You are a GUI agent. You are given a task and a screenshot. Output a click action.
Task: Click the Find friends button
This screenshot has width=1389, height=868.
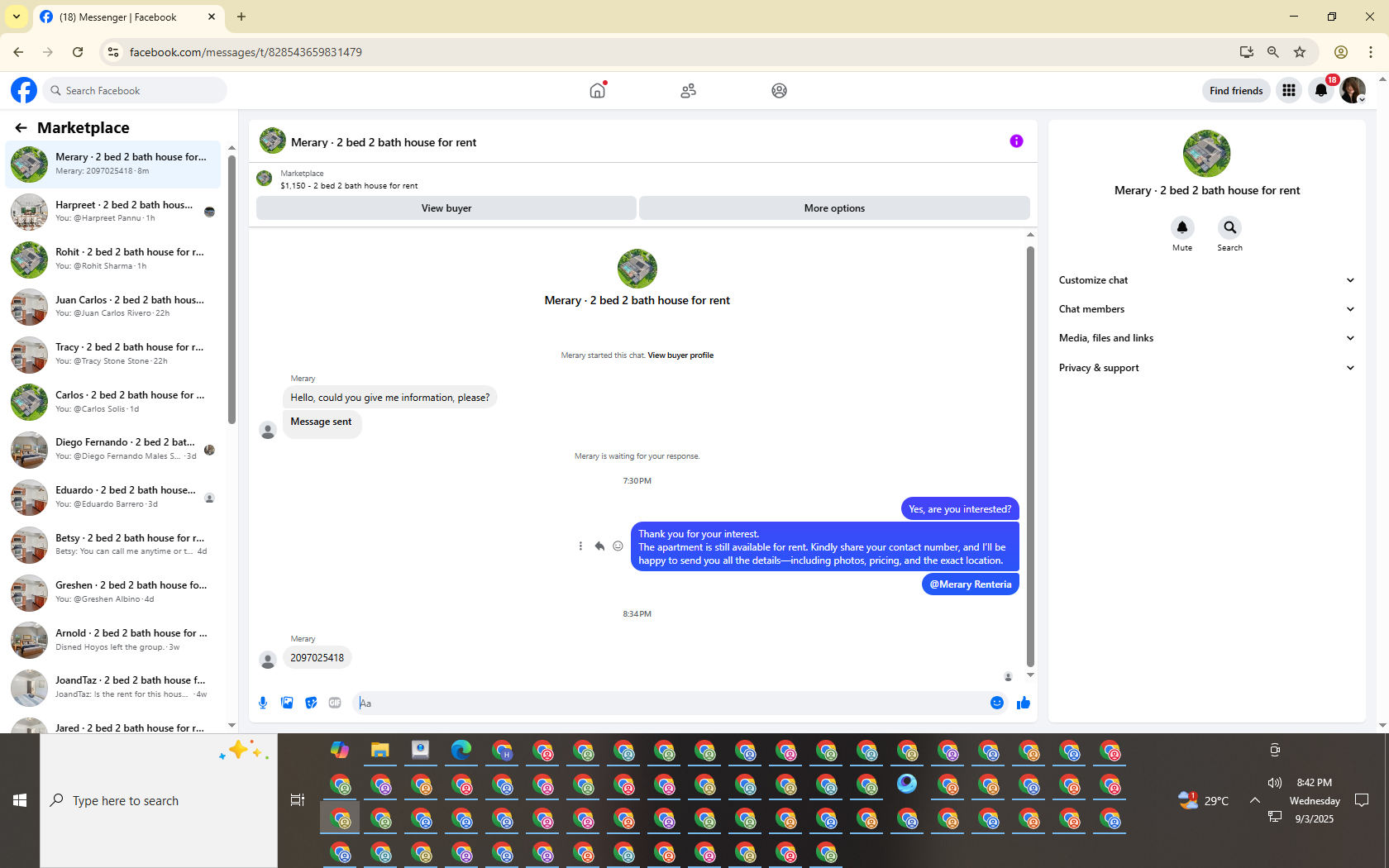tap(1236, 90)
